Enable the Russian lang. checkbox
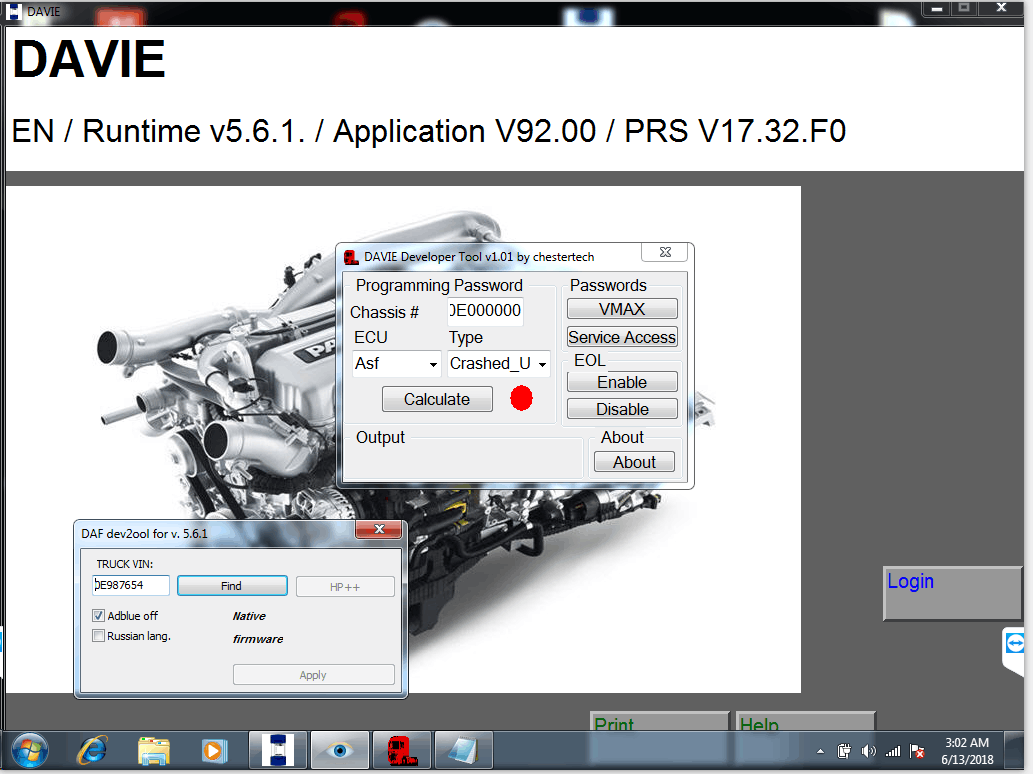1033x774 pixels. (99, 636)
